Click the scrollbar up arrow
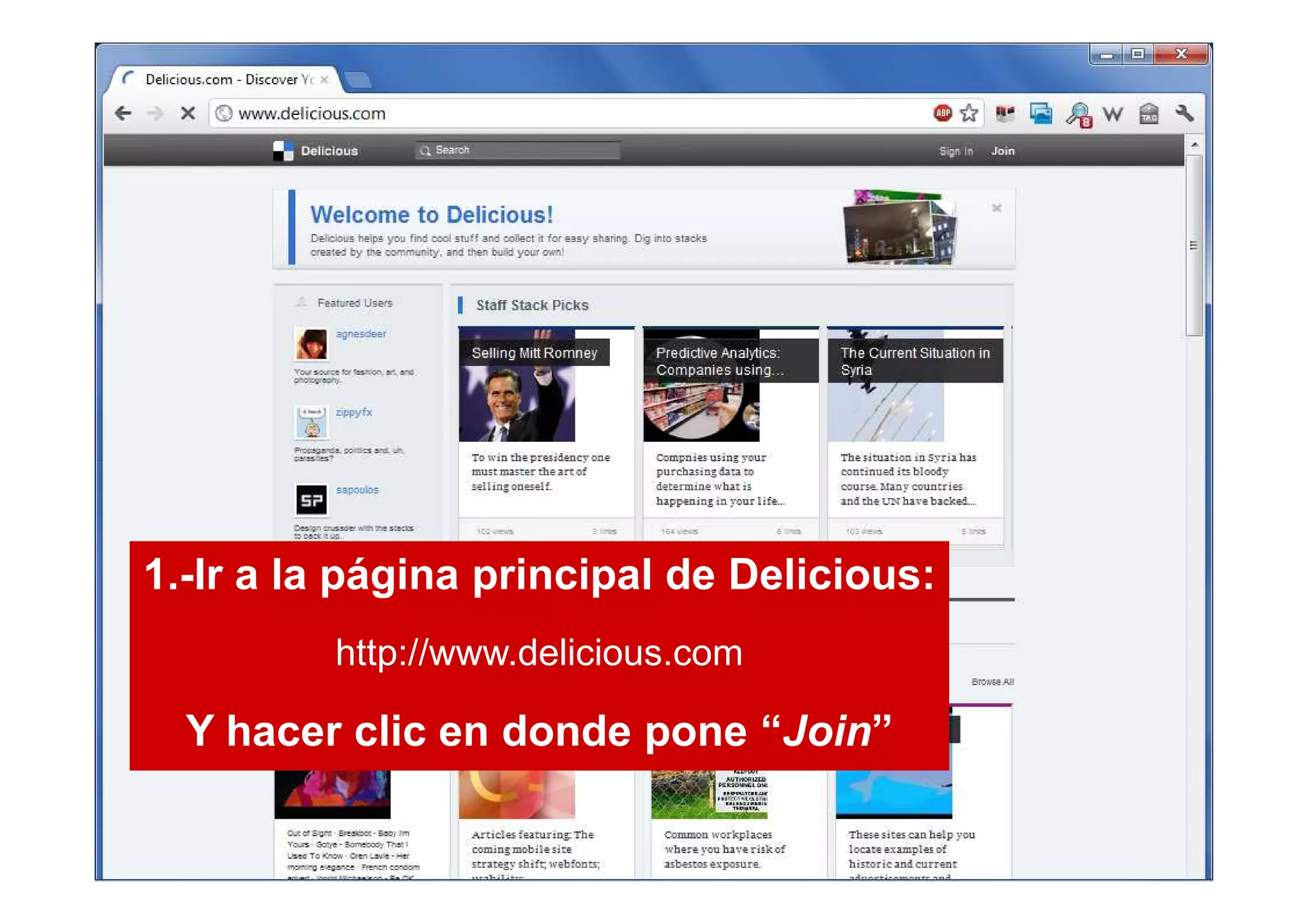Viewport: 1308px width, 924px height. [1194, 146]
